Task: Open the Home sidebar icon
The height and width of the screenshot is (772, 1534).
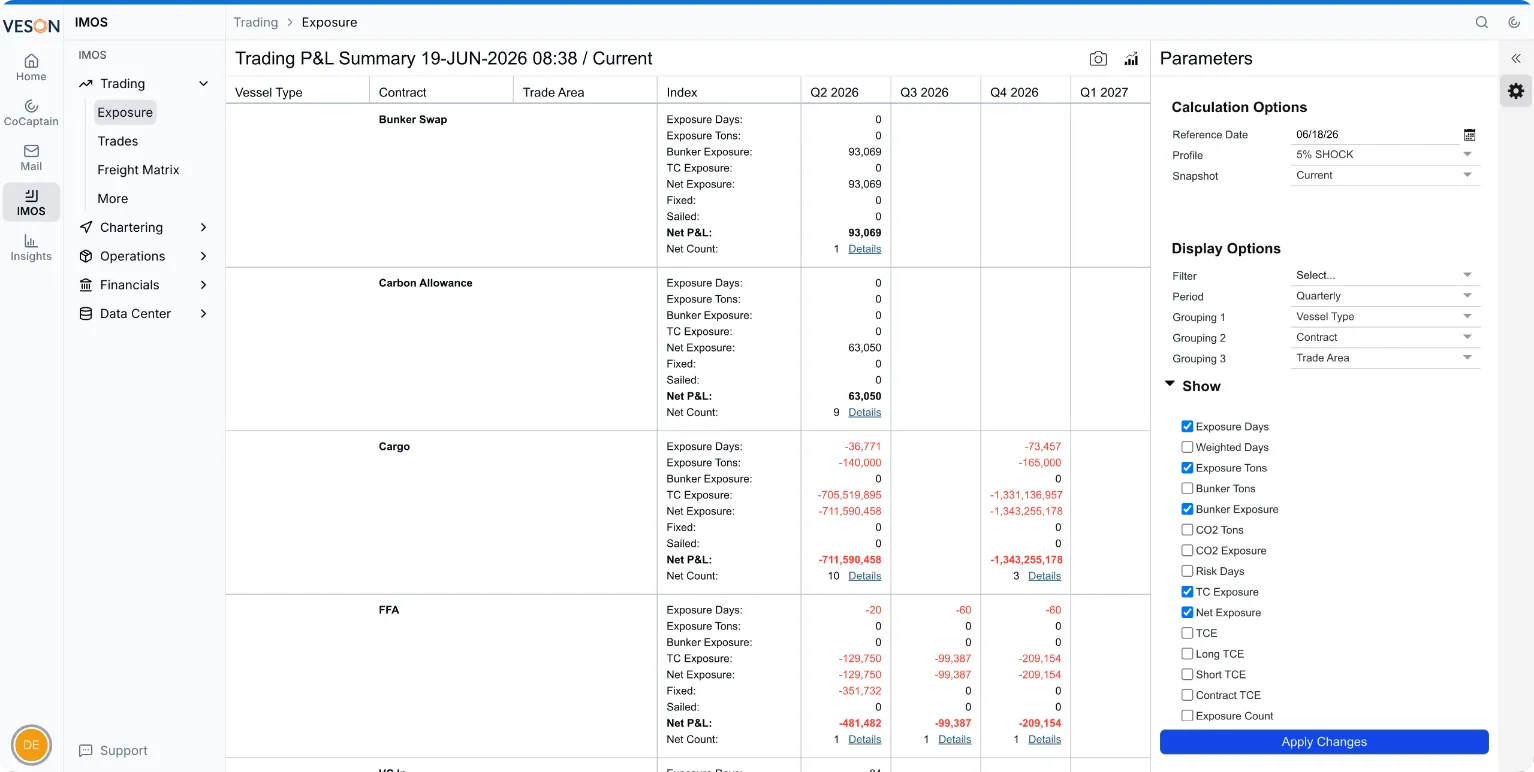Action: [31, 67]
